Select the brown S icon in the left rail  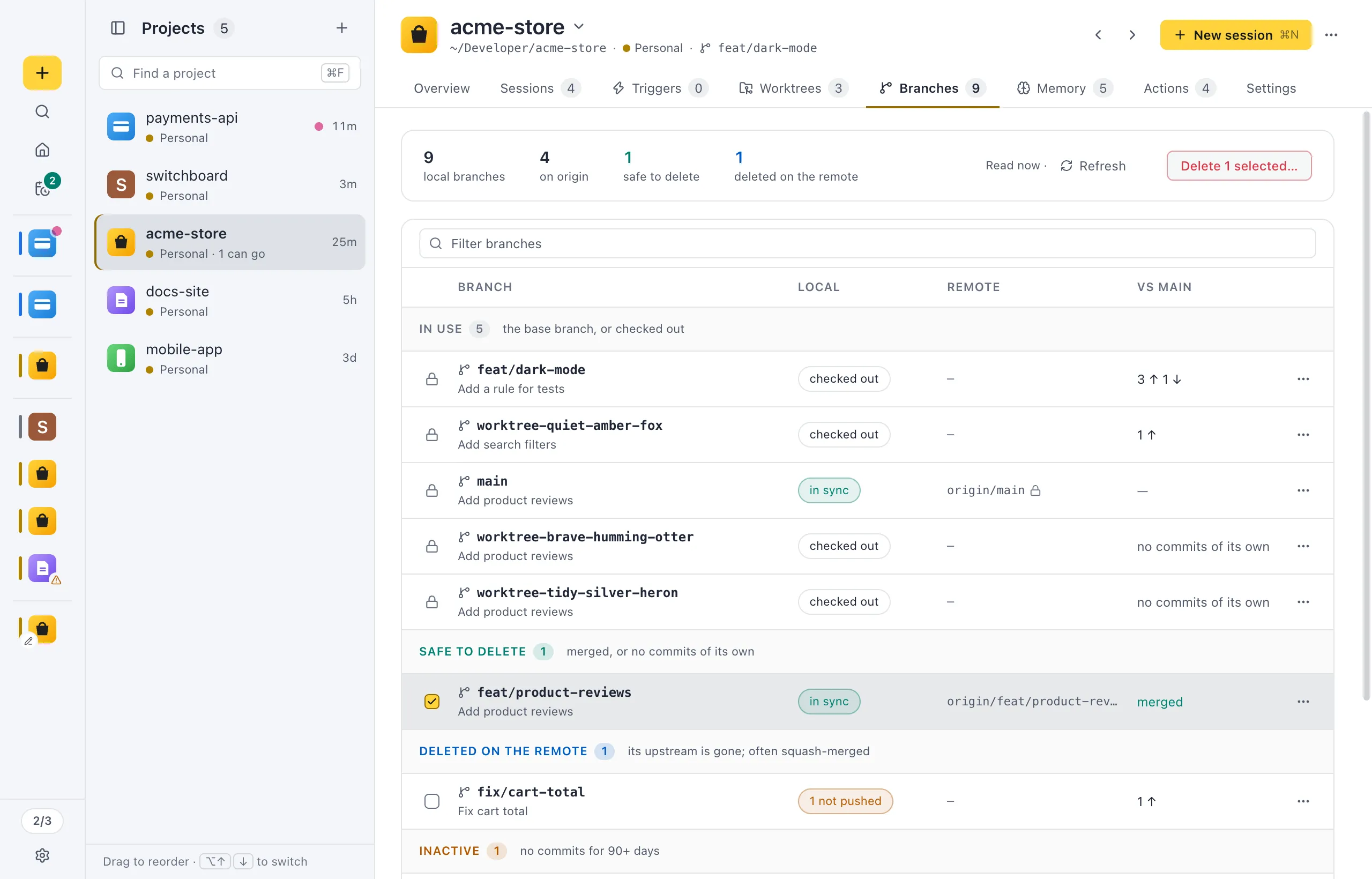point(42,427)
